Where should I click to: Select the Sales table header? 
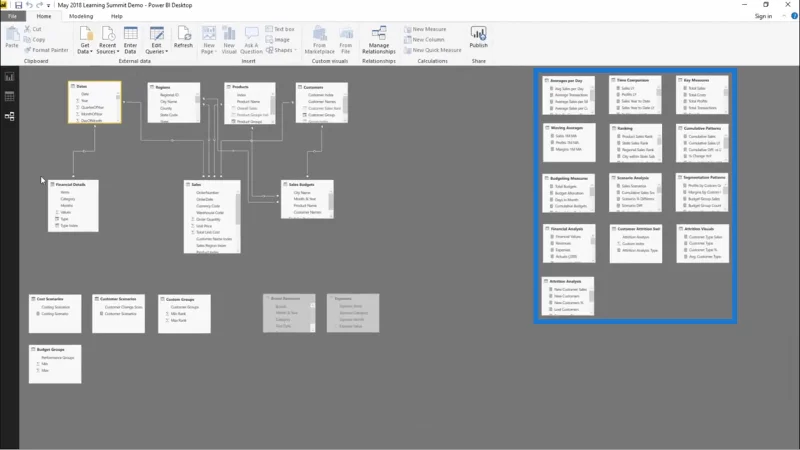click(x=212, y=184)
